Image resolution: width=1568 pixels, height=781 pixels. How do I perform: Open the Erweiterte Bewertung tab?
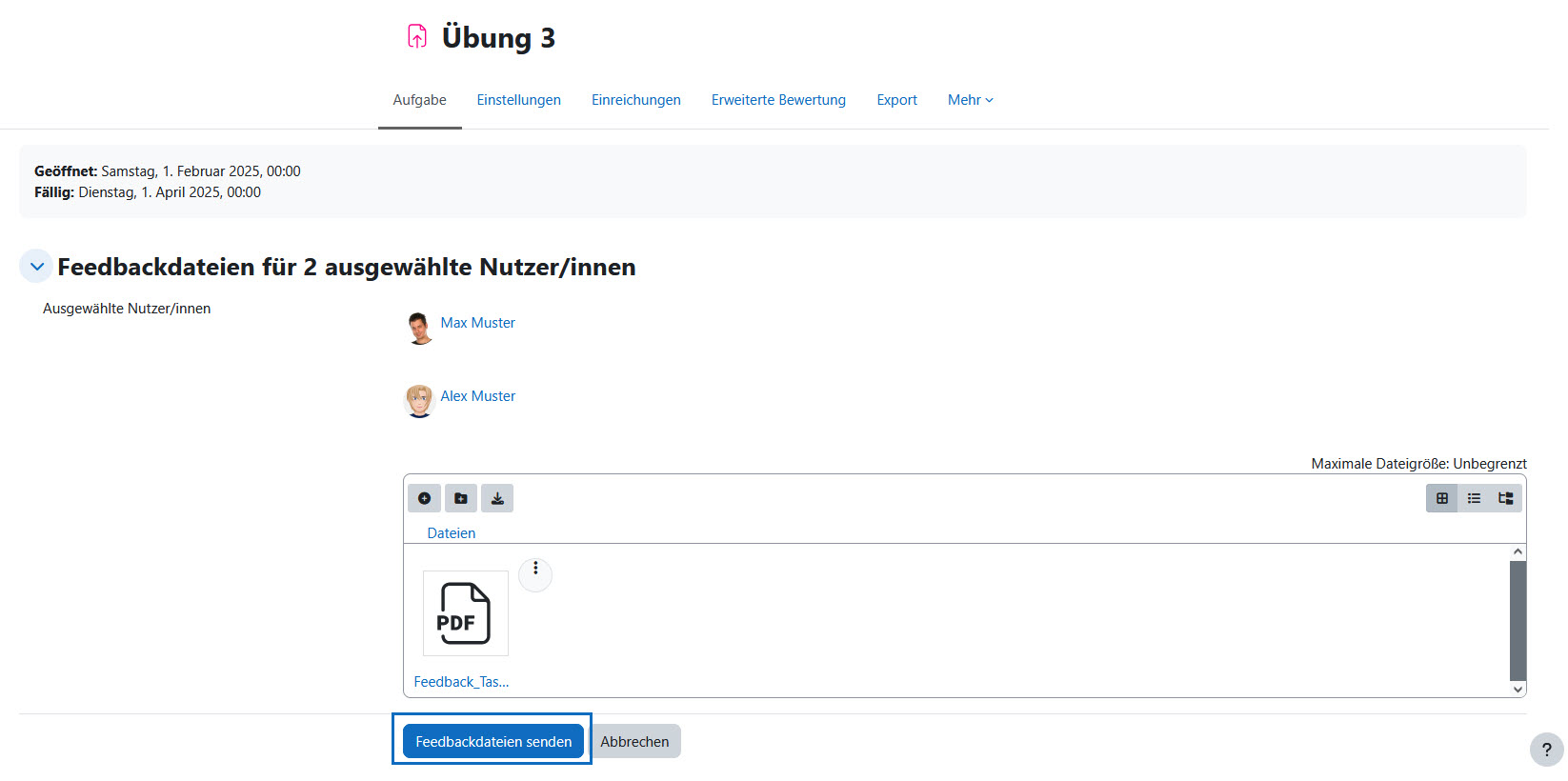(x=778, y=100)
